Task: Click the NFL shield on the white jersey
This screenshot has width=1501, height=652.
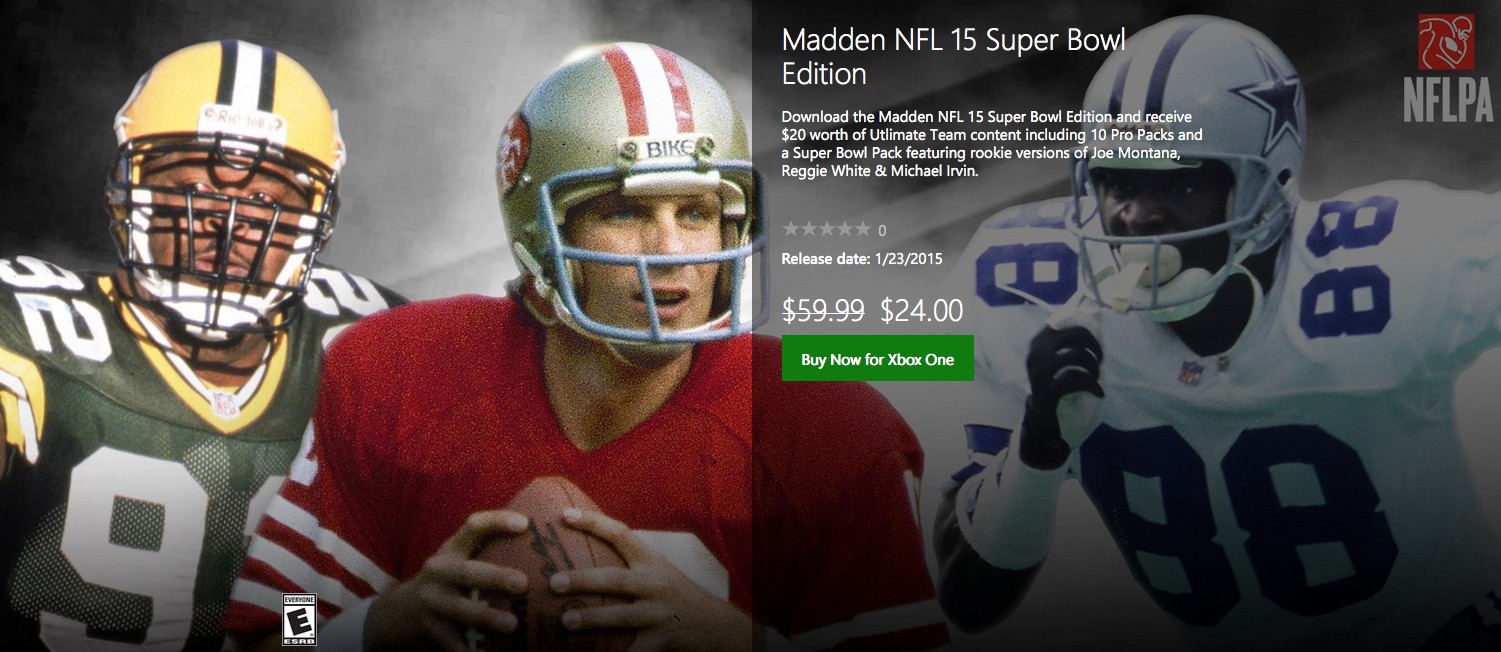Action: (x=1189, y=372)
